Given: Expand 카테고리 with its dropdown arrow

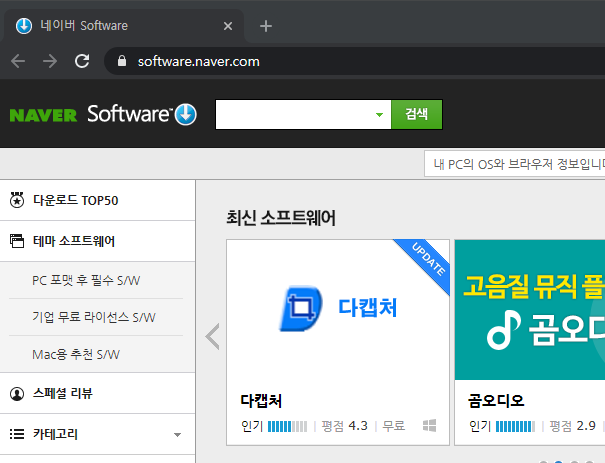Looking at the screenshot, I should tap(177, 435).
